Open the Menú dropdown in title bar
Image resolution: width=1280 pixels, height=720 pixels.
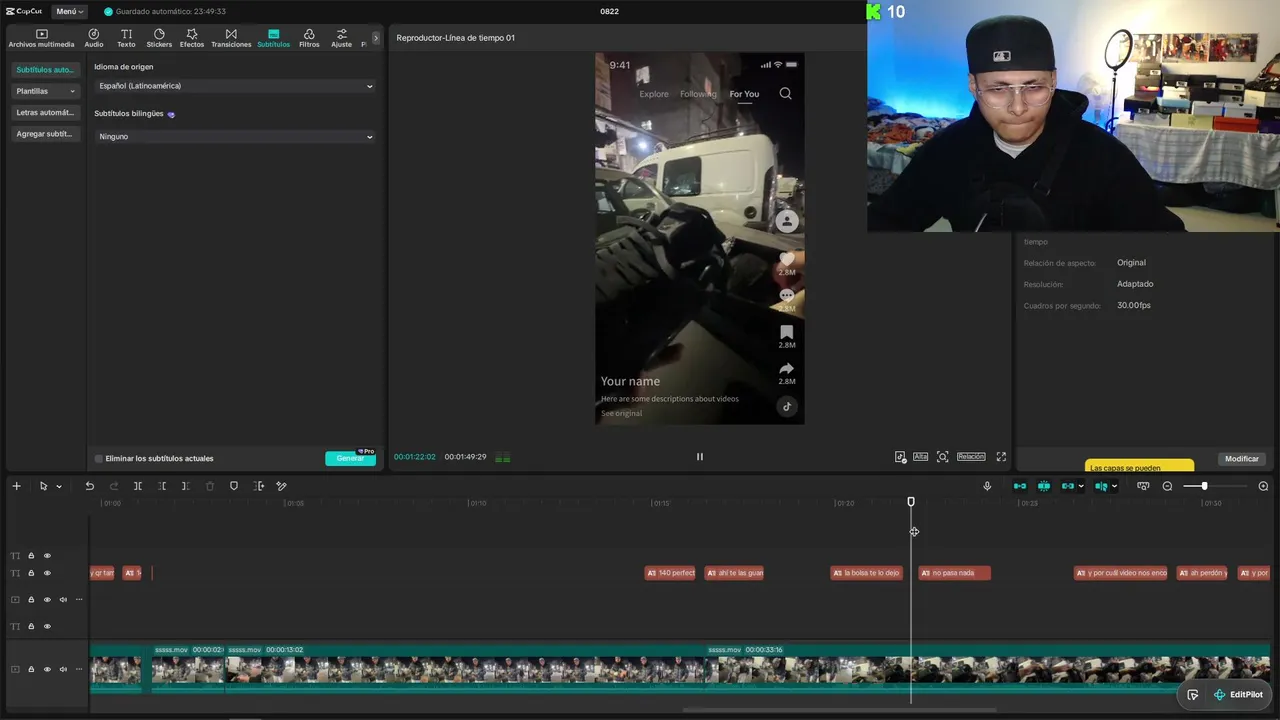coord(70,11)
